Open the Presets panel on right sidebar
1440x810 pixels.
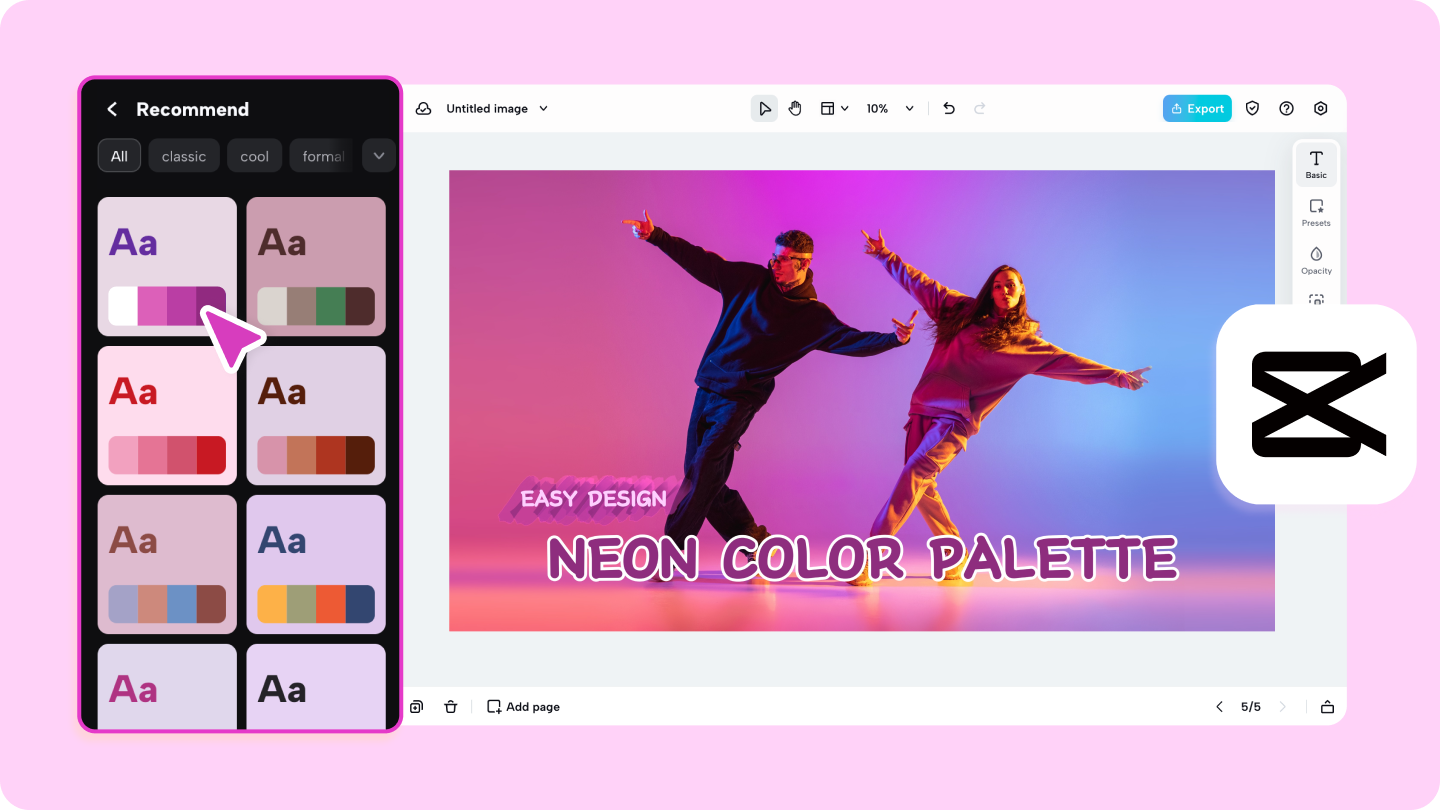[x=1316, y=212]
